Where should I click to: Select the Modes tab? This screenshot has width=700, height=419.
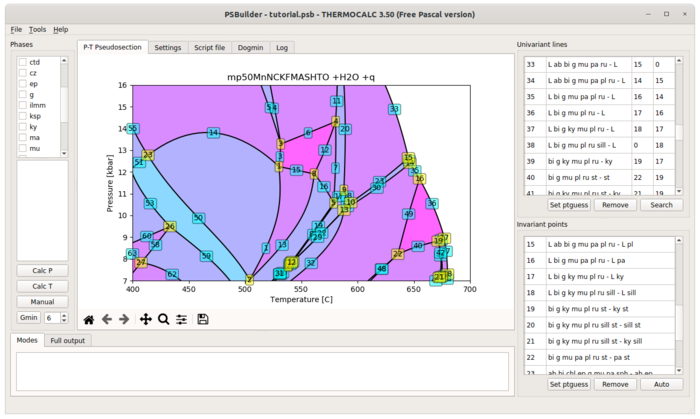tap(27, 340)
